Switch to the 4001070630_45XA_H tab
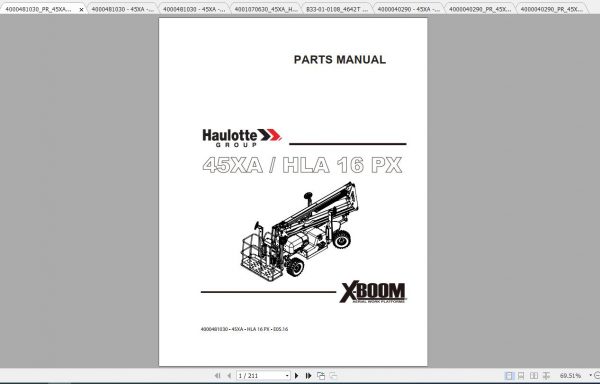This screenshot has width=600, height=384. tap(266, 9)
